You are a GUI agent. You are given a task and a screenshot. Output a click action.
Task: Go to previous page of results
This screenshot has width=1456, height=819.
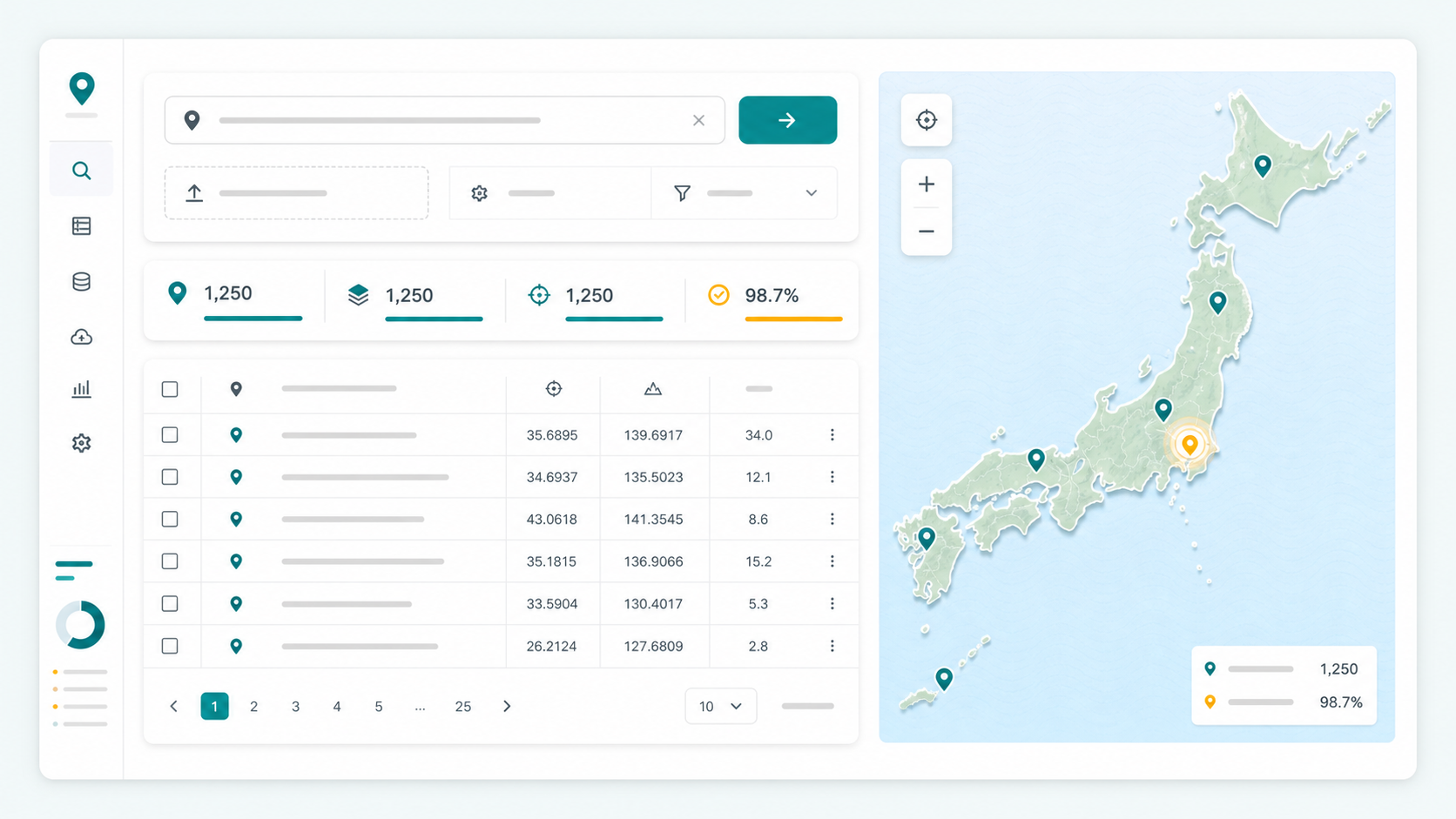[x=173, y=706]
